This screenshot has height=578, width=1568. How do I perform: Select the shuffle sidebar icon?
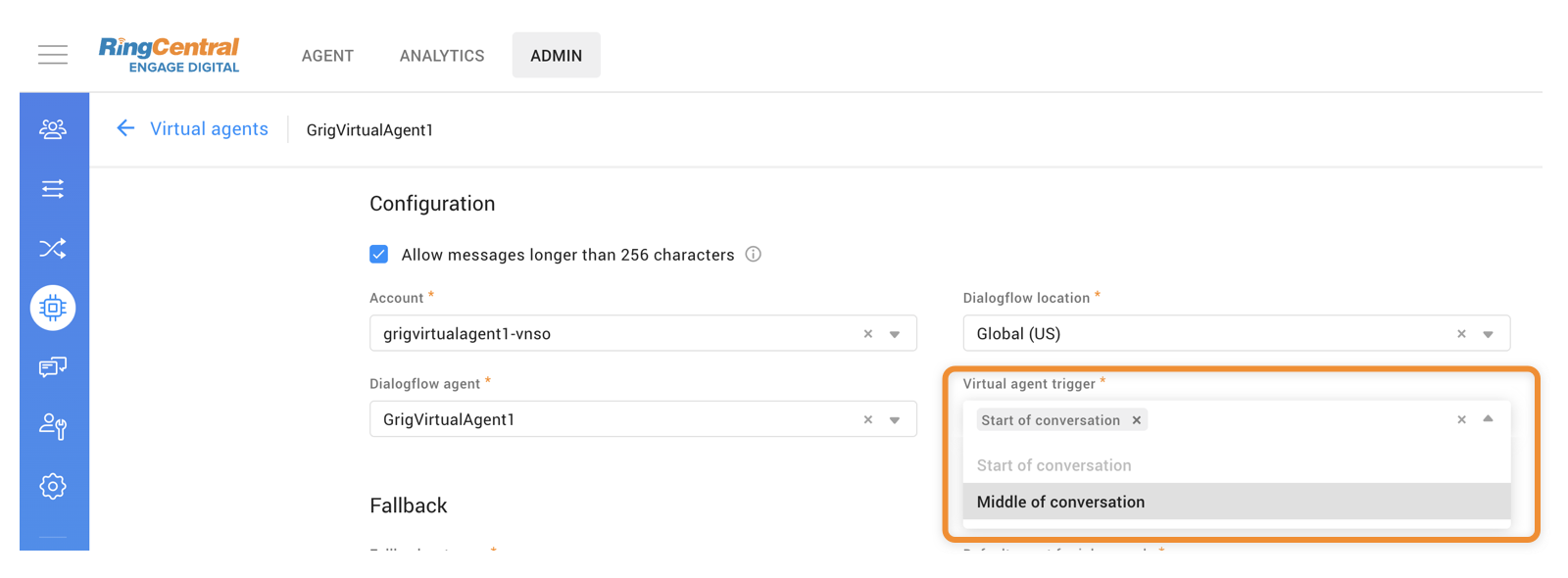(x=53, y=248)
